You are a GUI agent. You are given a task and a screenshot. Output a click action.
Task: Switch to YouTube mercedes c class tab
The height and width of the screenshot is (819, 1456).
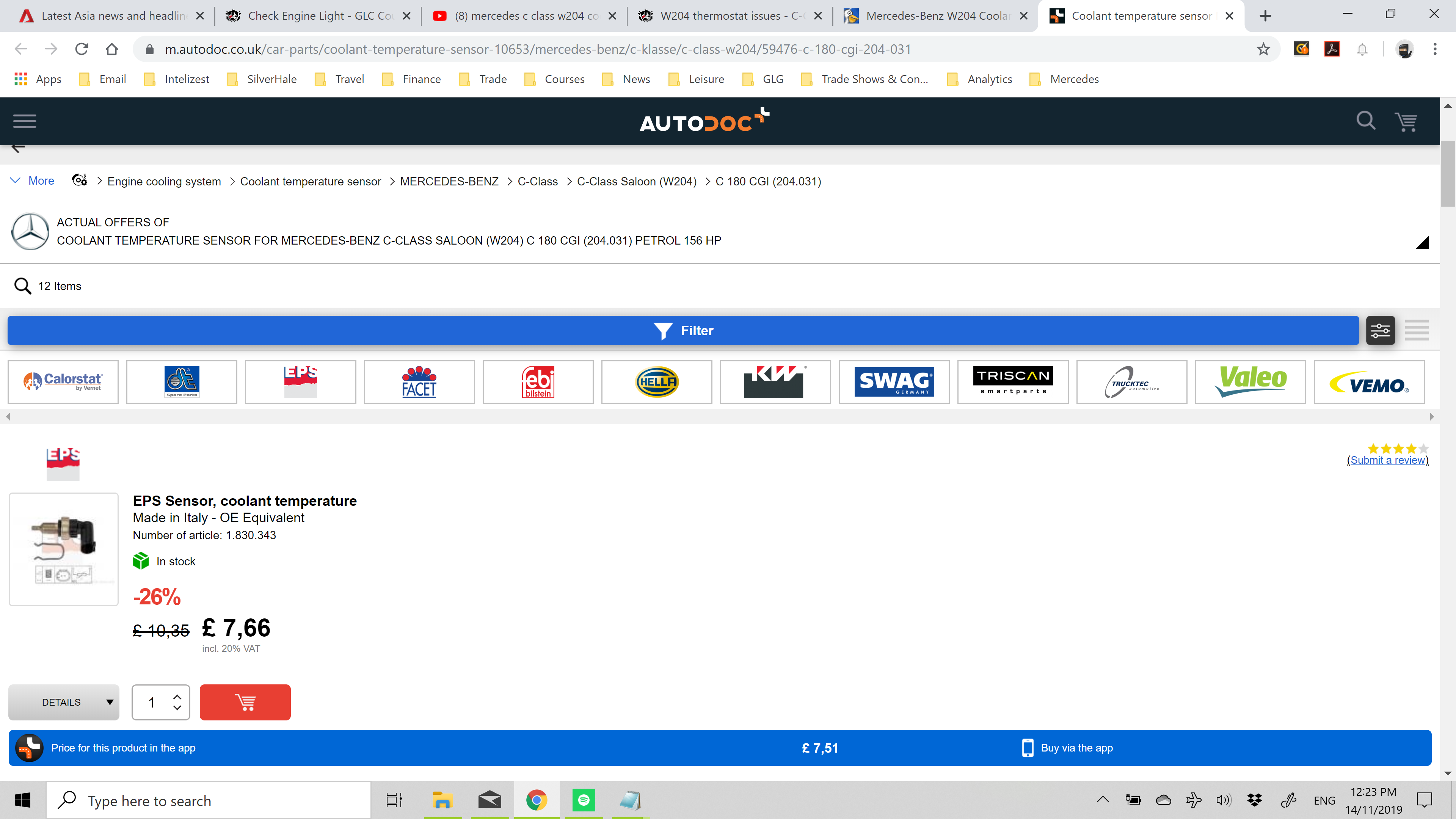[524, 16]
